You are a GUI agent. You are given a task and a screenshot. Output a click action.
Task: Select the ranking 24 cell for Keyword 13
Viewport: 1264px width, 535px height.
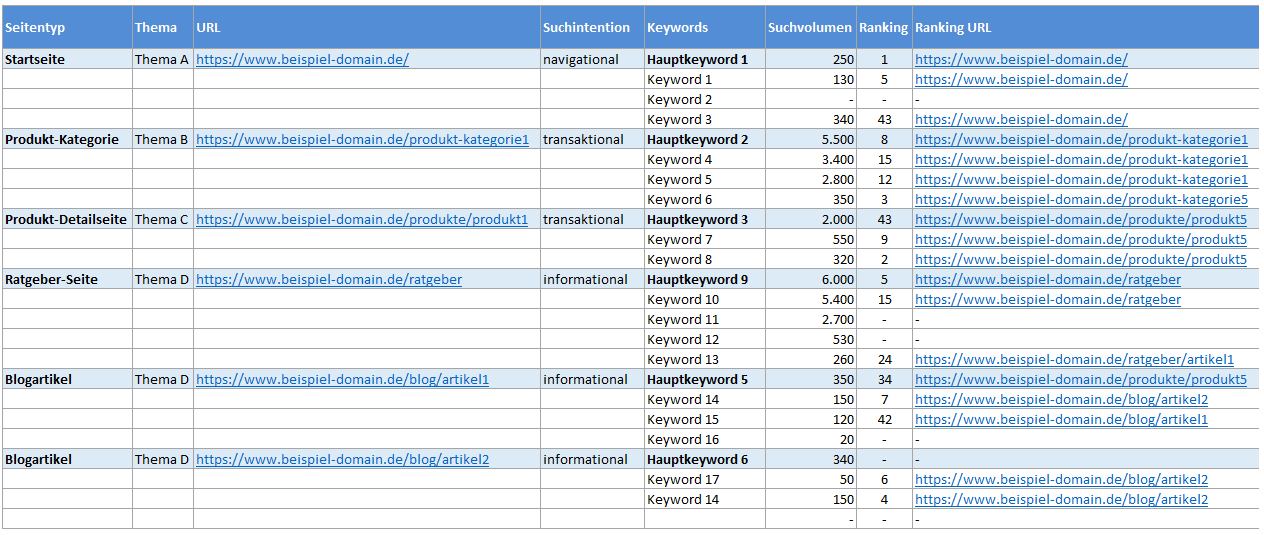pyautogui.click(x=884, y=359)
